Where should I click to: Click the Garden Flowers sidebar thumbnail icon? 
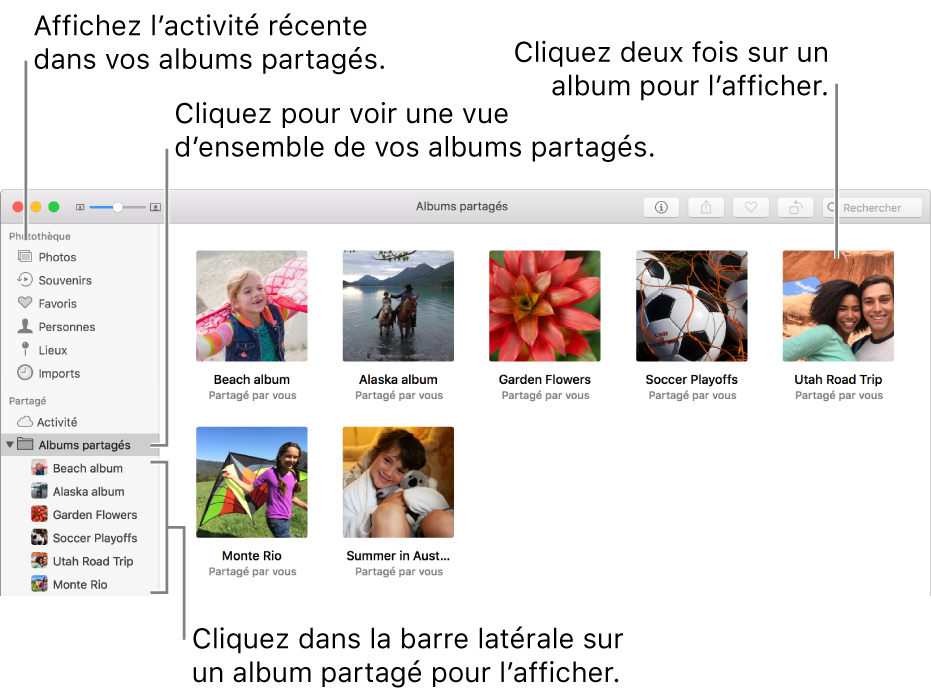[39, 514]
